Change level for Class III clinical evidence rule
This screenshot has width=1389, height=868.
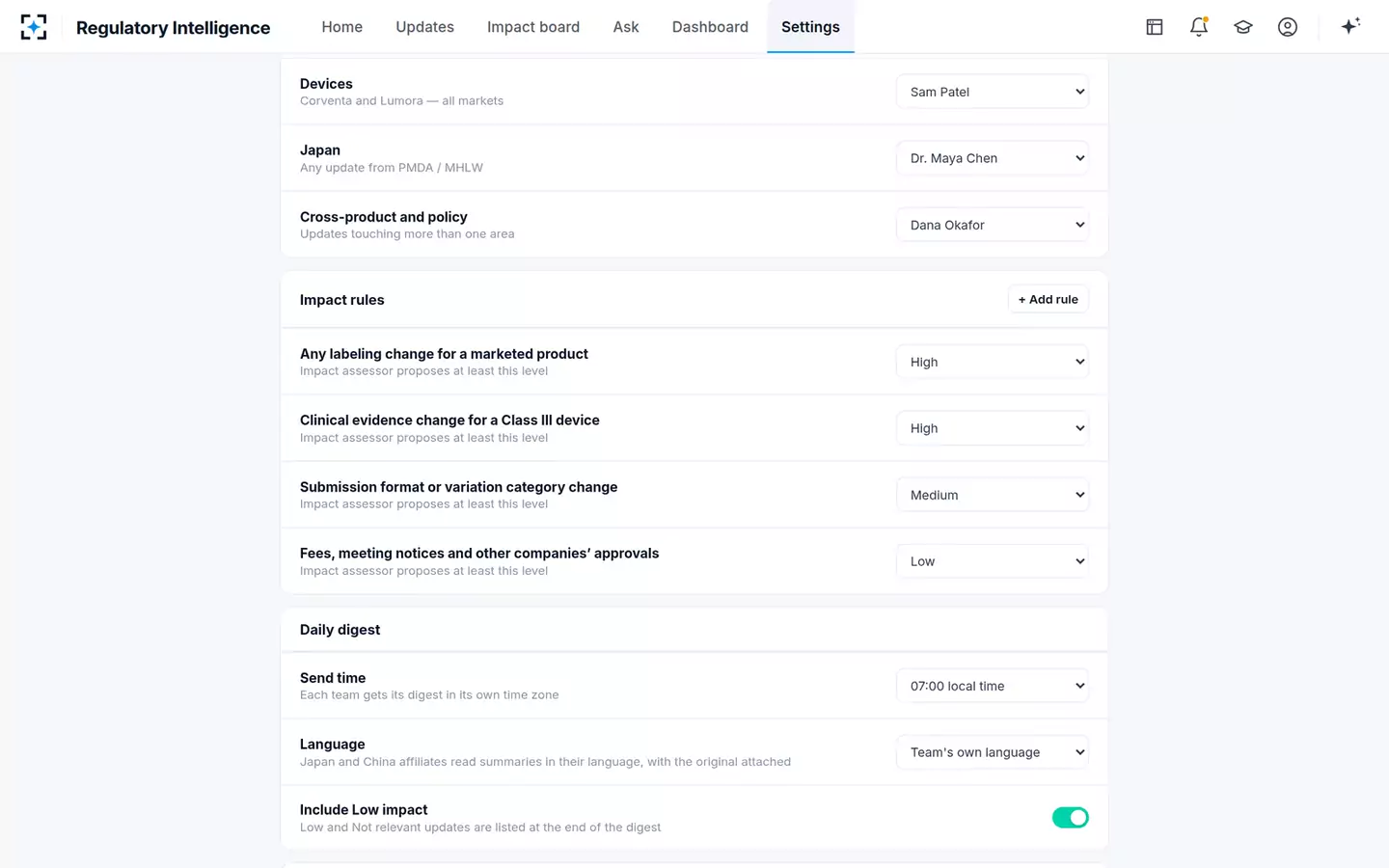click(993, 428)
